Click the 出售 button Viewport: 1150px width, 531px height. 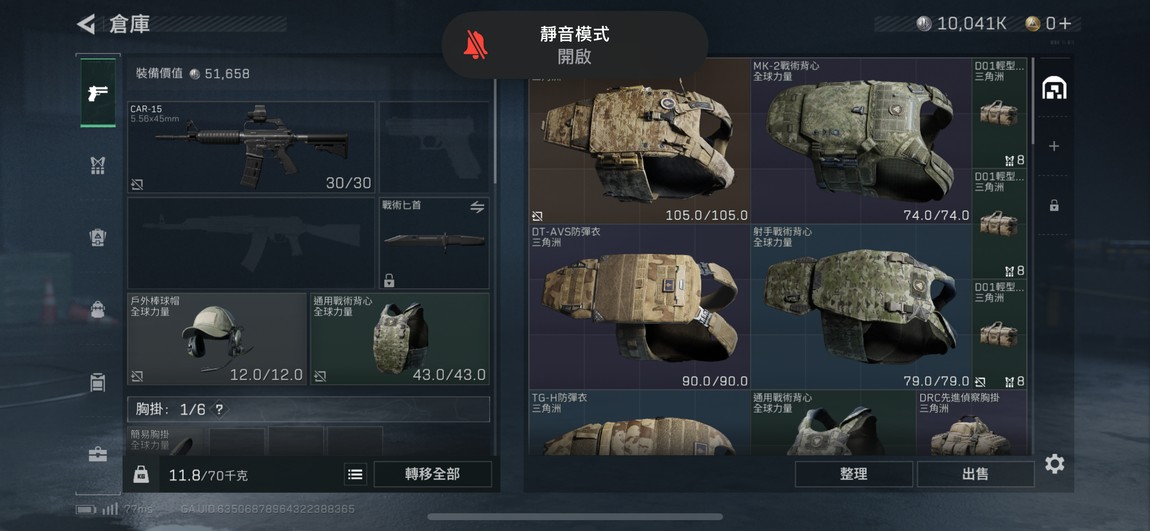tap(975, 474)
